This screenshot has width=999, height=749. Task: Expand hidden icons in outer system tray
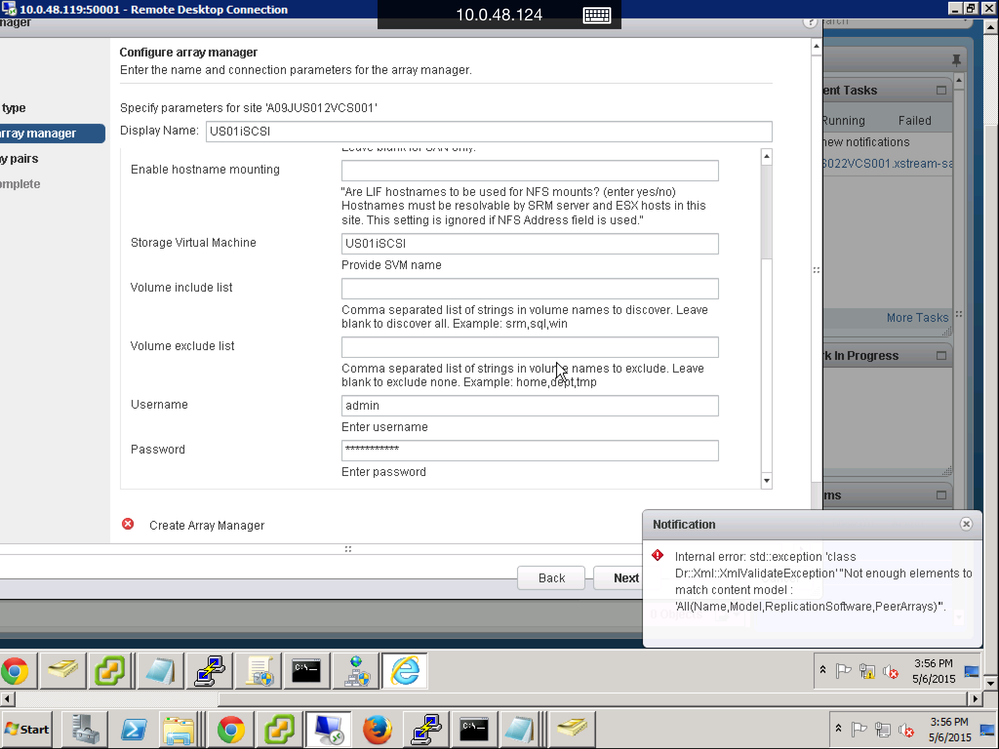tap(822, 729)
